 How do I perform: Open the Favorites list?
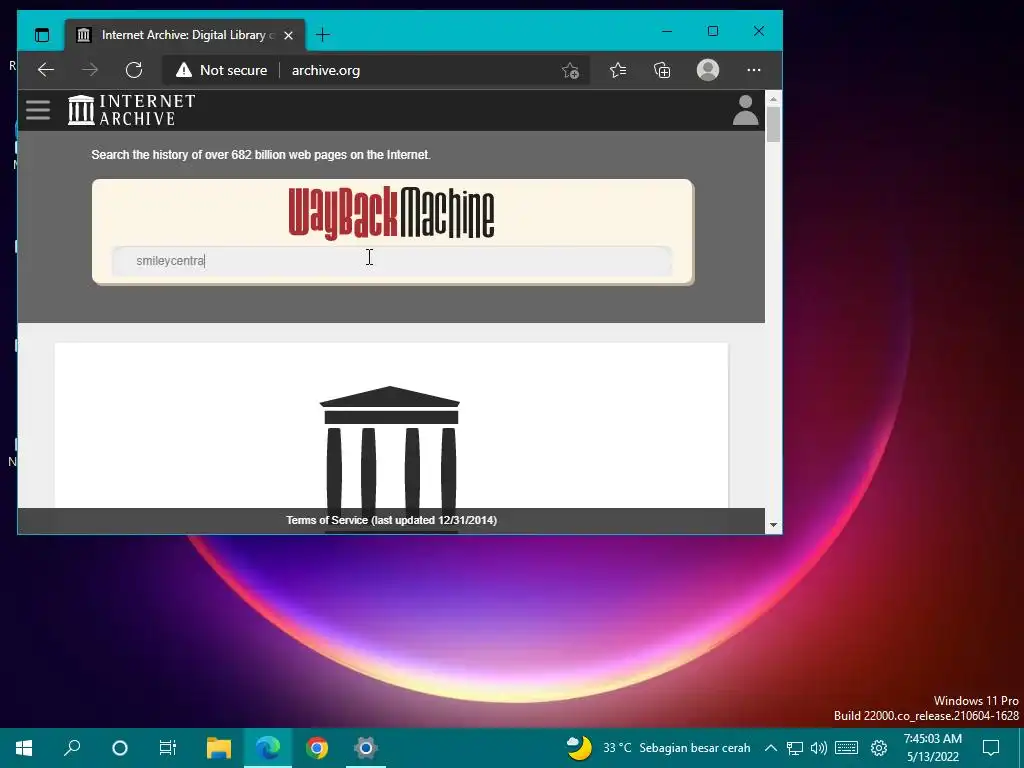618,70
